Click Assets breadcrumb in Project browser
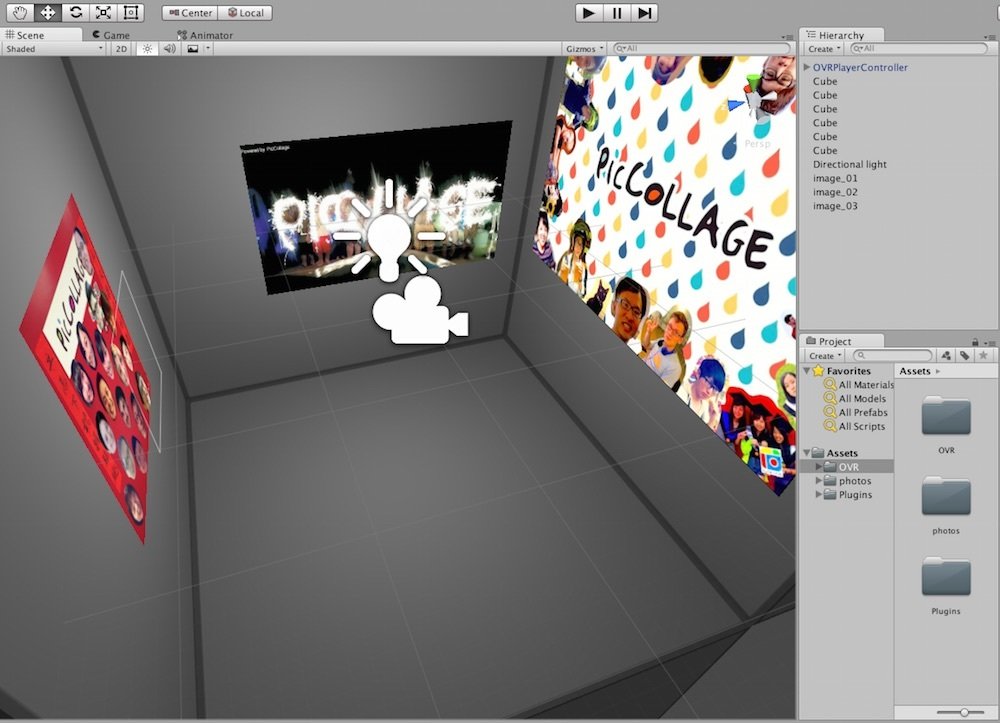 [x=915, y=371]
